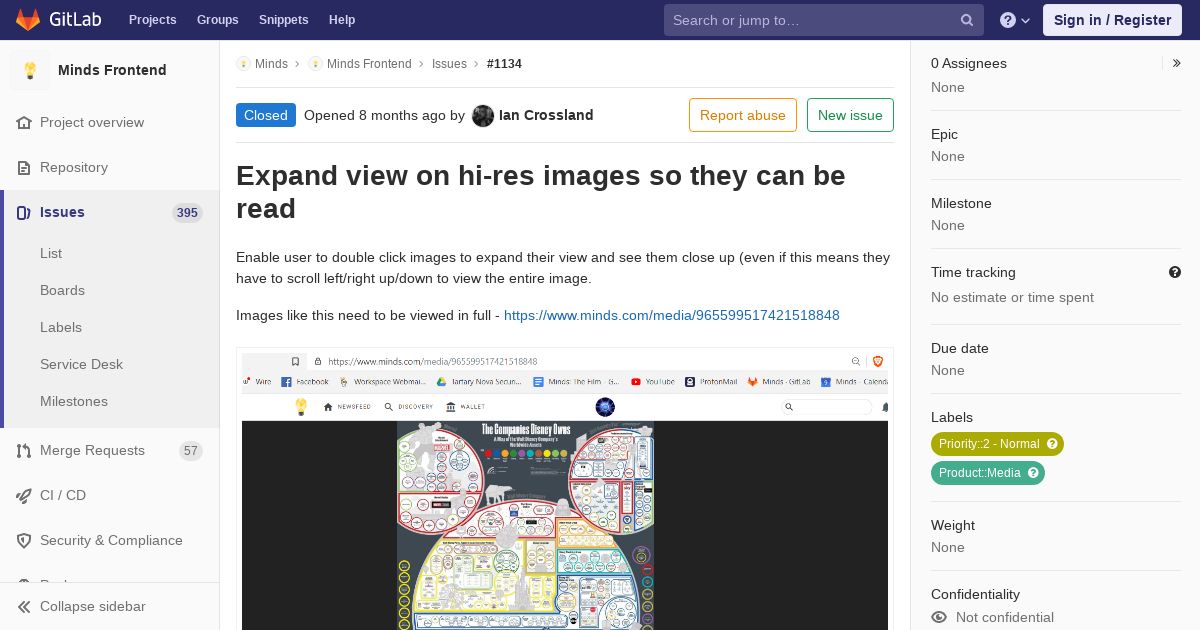Click the Epic heading
1200x630 pixels.
pyautogui.click(x=944, y=134)
